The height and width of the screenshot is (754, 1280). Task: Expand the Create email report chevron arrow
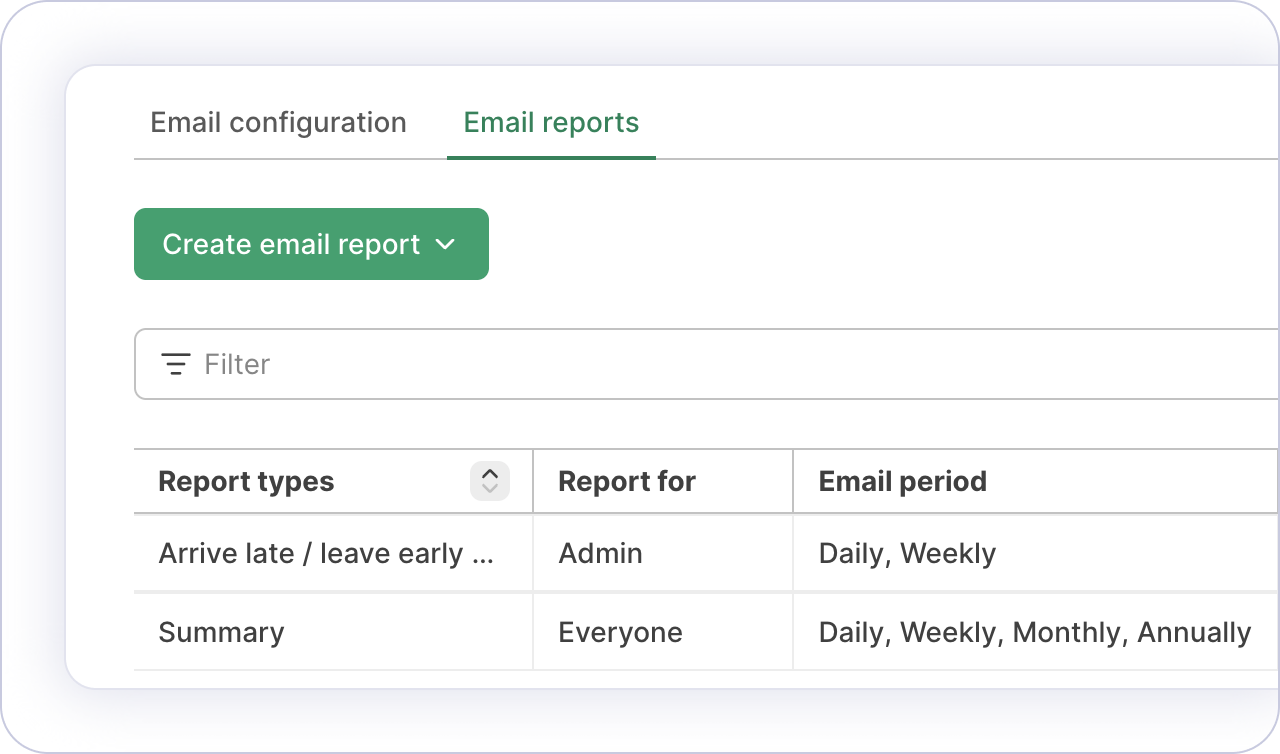(x=446, y=245)
